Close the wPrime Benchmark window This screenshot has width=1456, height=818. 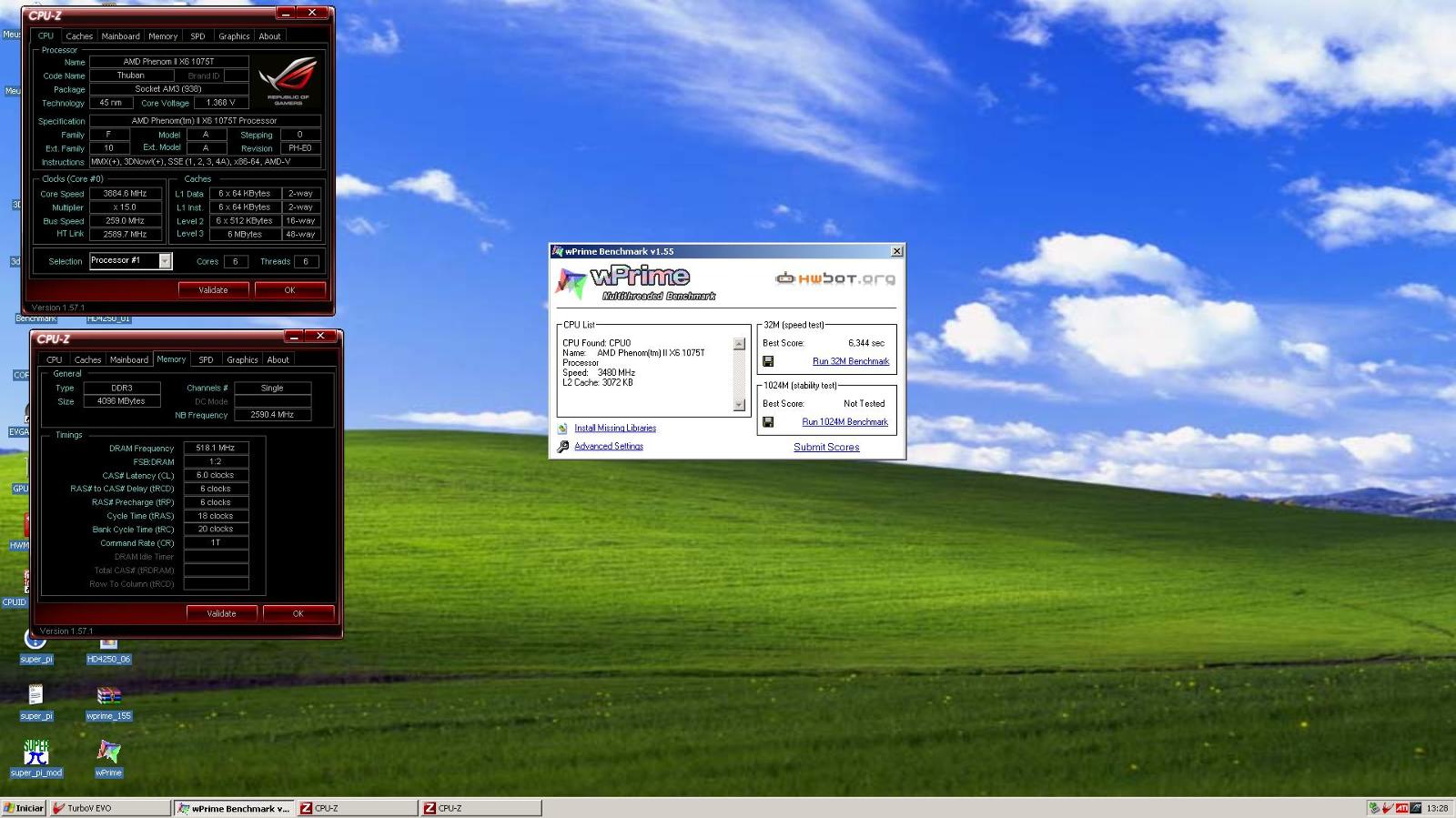click(896, 251)
